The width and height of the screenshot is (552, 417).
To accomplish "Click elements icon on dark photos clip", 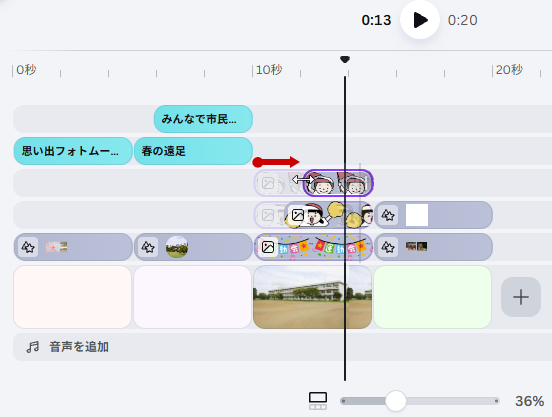I will [x=388, y=247].
